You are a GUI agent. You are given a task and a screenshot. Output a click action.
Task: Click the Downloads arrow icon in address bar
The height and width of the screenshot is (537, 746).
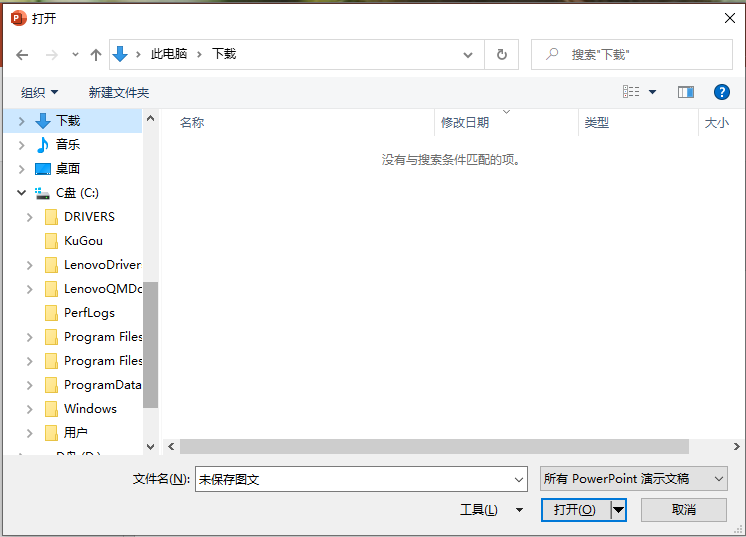pyautogui.click(x=120, y=54)
